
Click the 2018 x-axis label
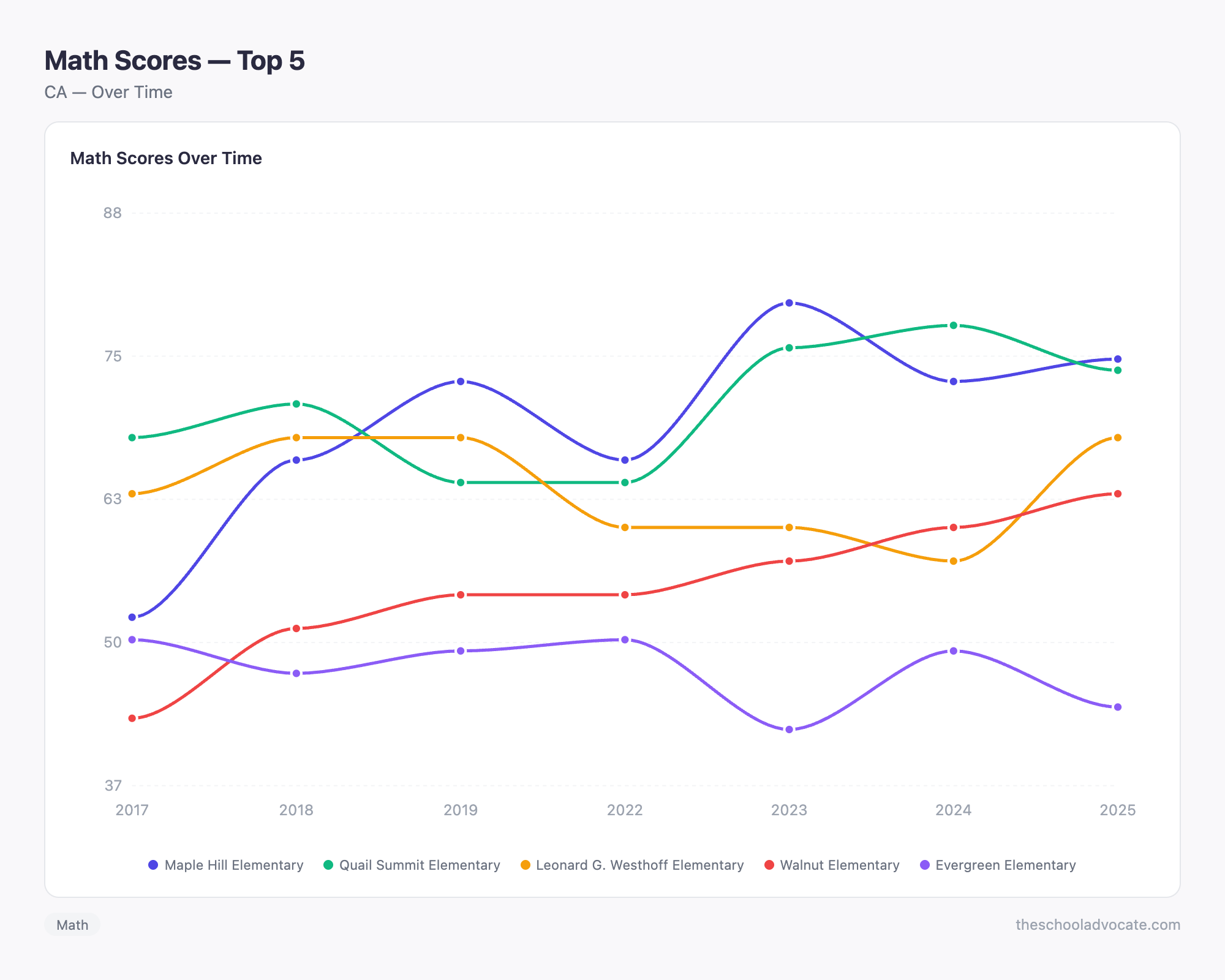(296, 810)
